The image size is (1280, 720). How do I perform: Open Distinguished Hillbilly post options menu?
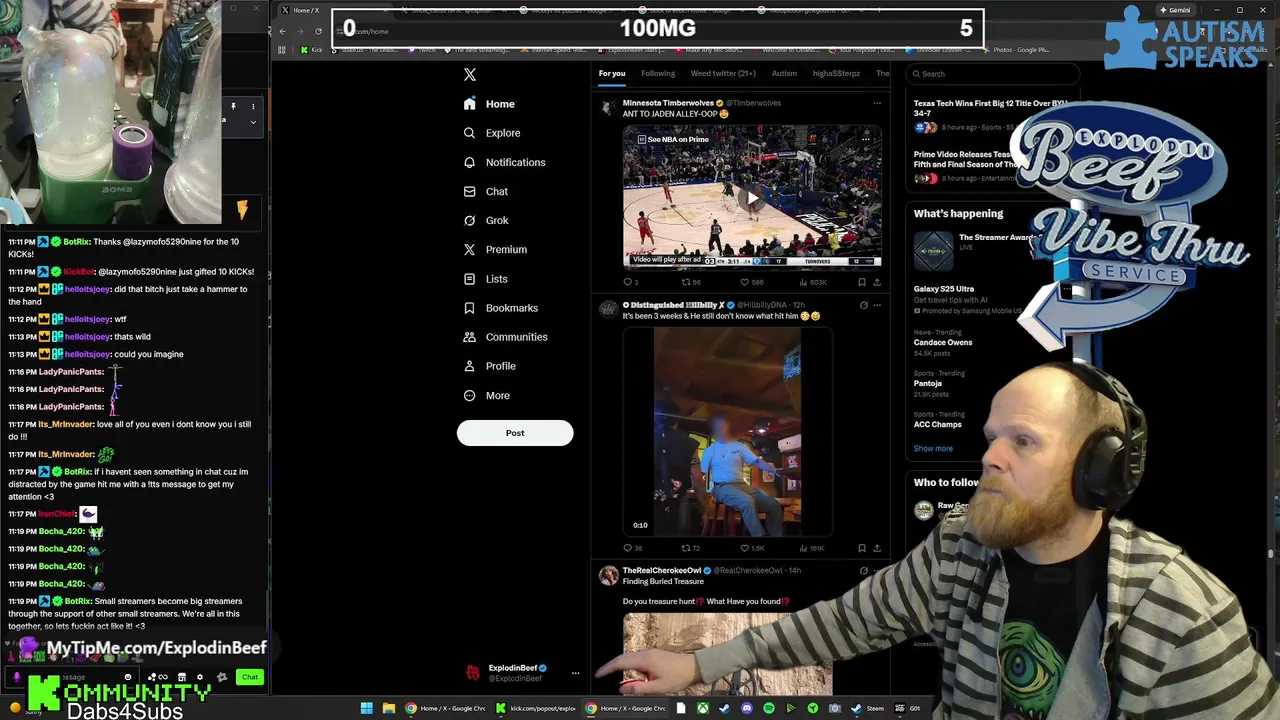877,305
